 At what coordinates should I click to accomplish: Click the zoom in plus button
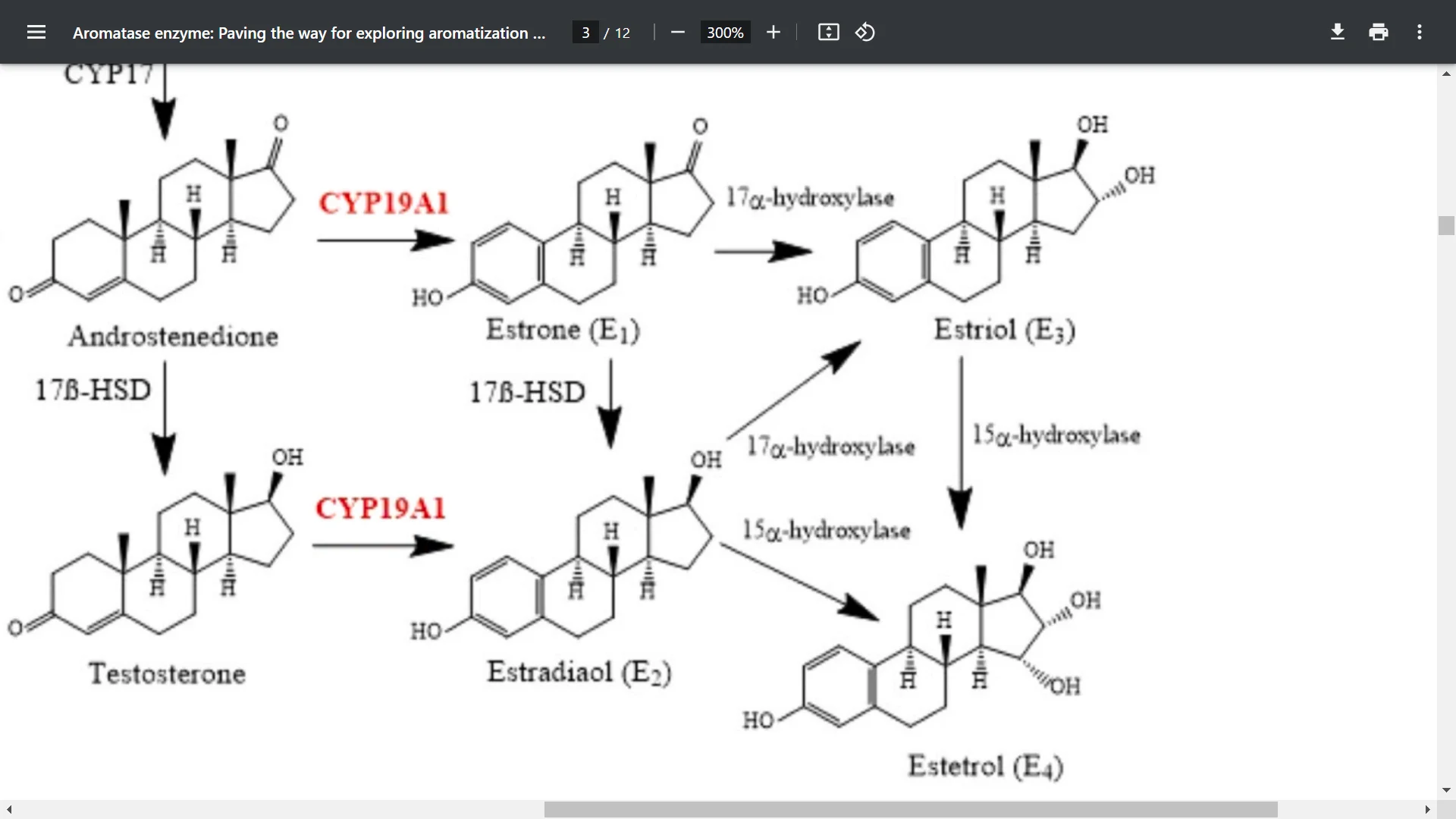click(773, 32)
